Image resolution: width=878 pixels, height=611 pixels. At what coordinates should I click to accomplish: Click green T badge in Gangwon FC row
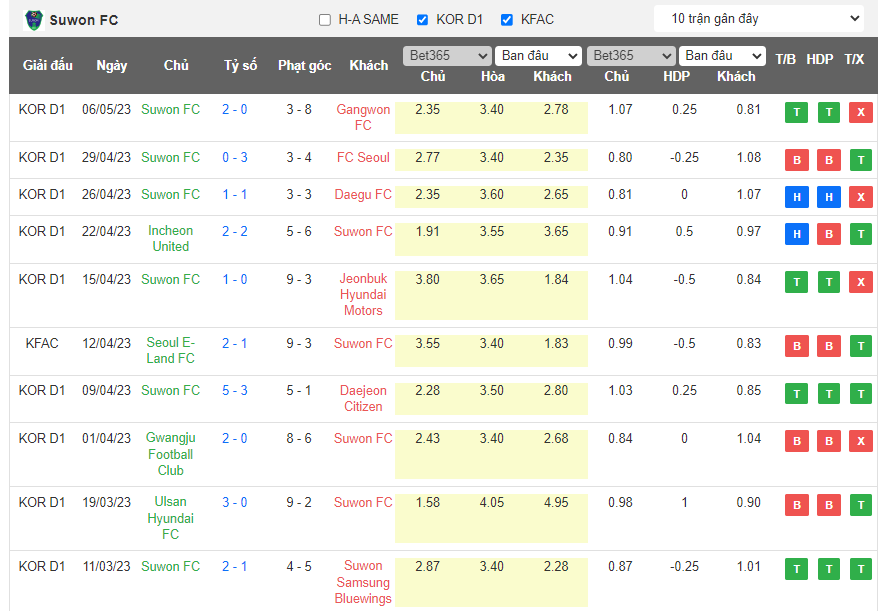[796, 112]
